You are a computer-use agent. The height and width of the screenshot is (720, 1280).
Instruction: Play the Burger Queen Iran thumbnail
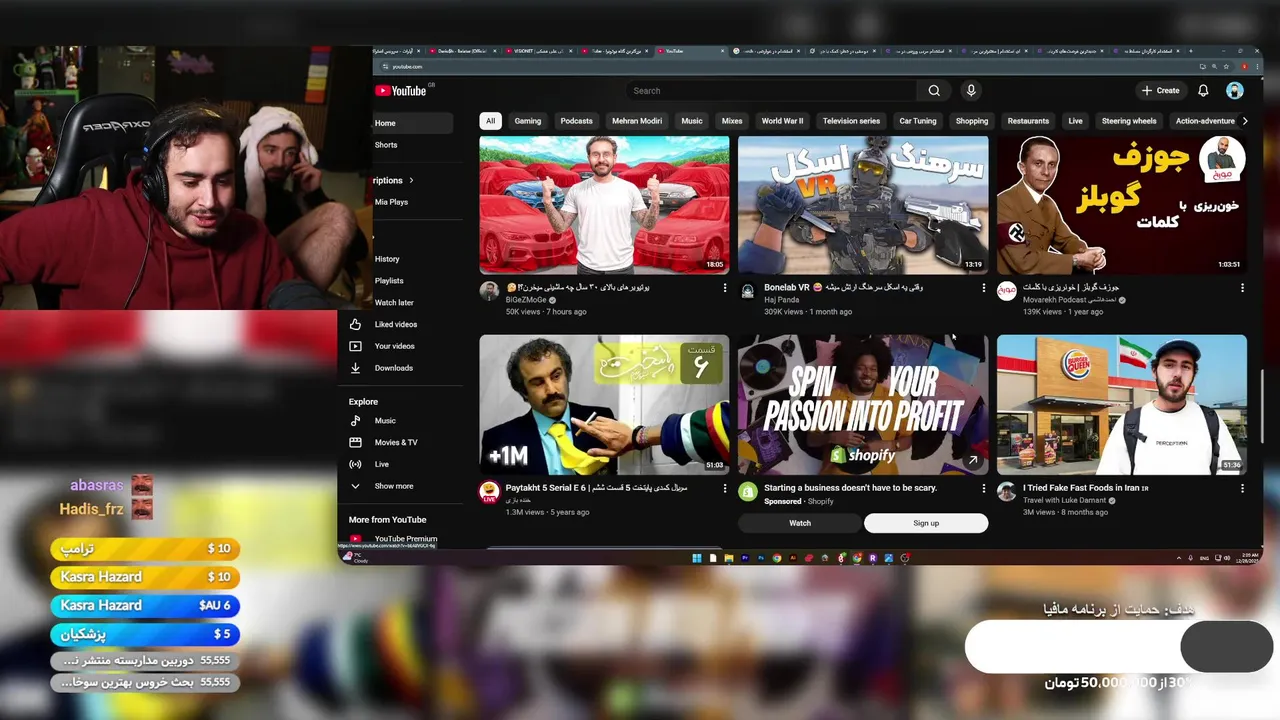tap(1122, 405)
